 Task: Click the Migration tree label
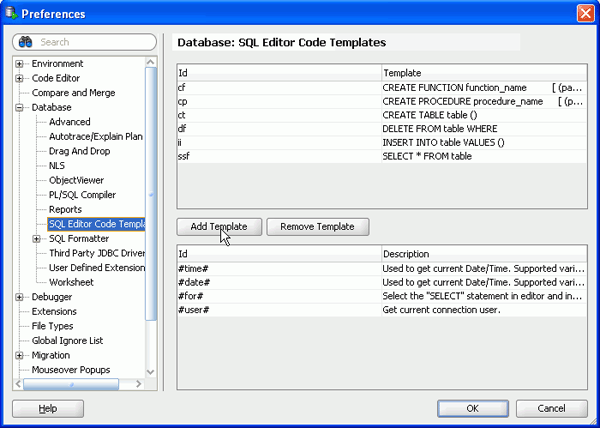51,355
